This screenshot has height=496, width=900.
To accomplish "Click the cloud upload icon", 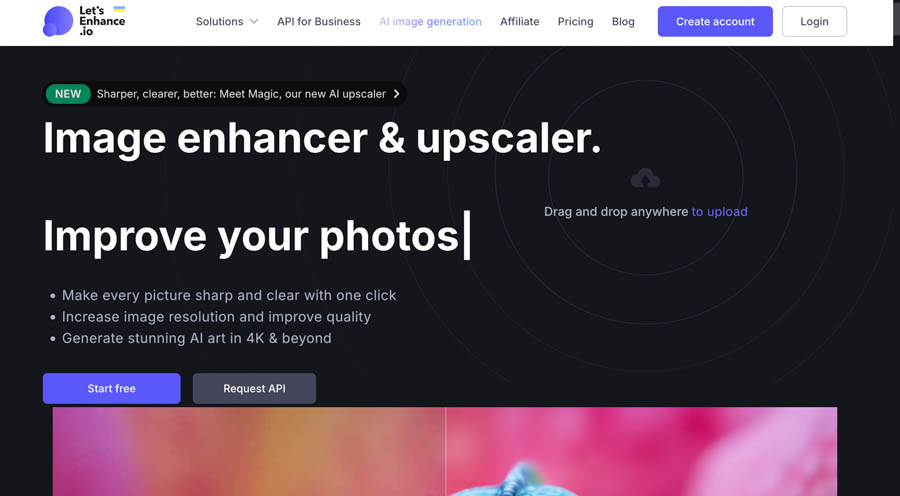I will (645, 179).
